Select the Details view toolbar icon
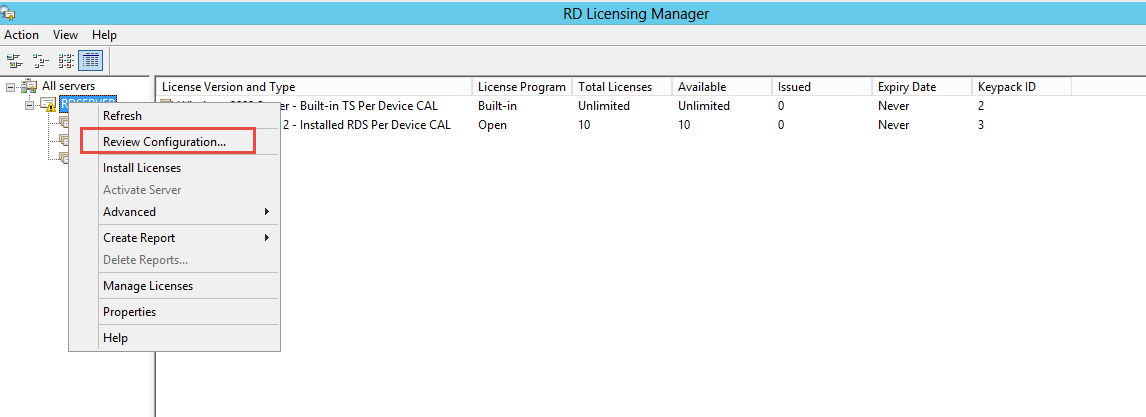 coord(91,61)
